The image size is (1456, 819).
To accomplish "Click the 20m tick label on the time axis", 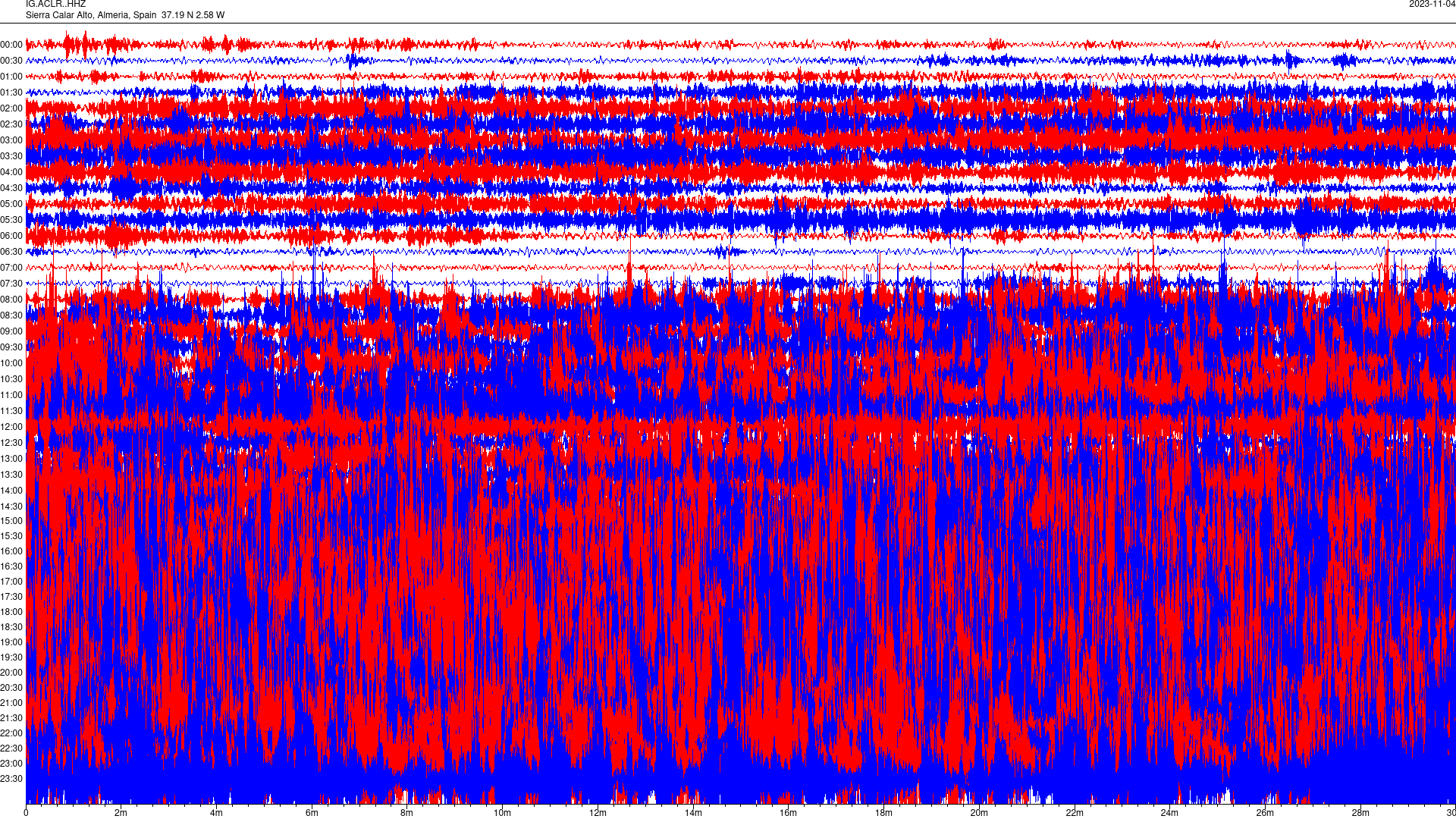I will 979,813.
